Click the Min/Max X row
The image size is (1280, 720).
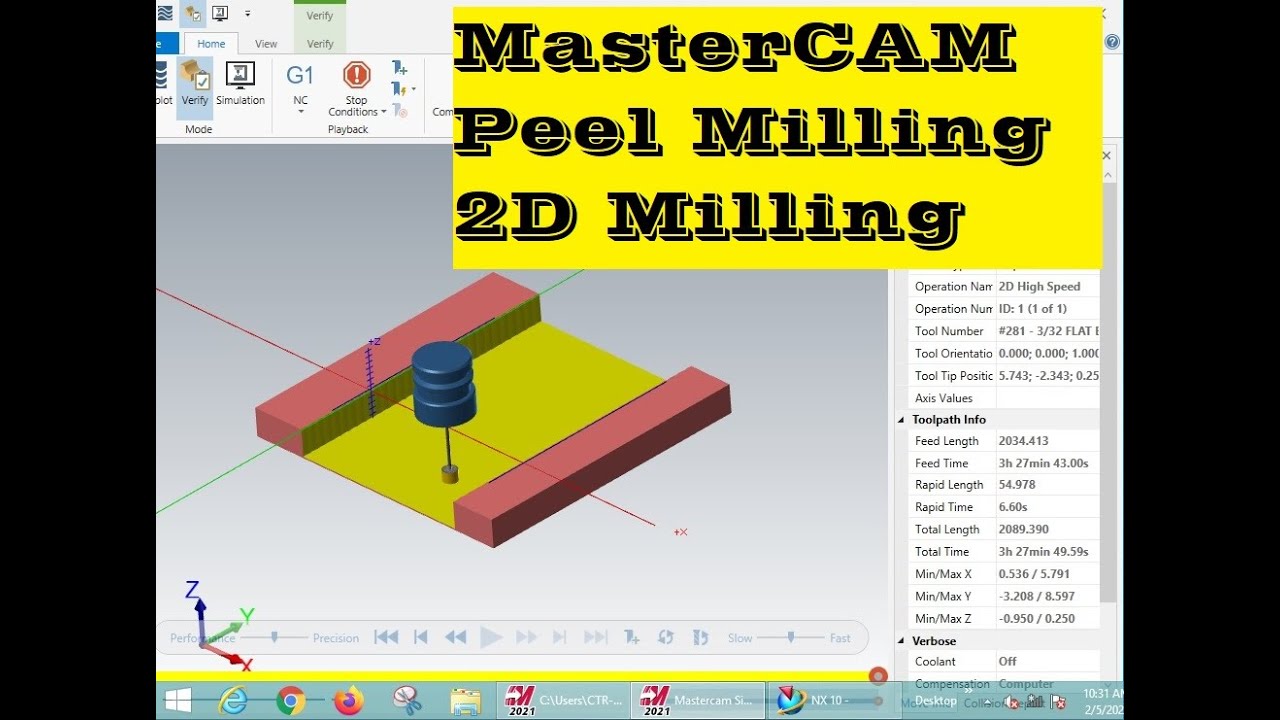tap(1003, 574)
